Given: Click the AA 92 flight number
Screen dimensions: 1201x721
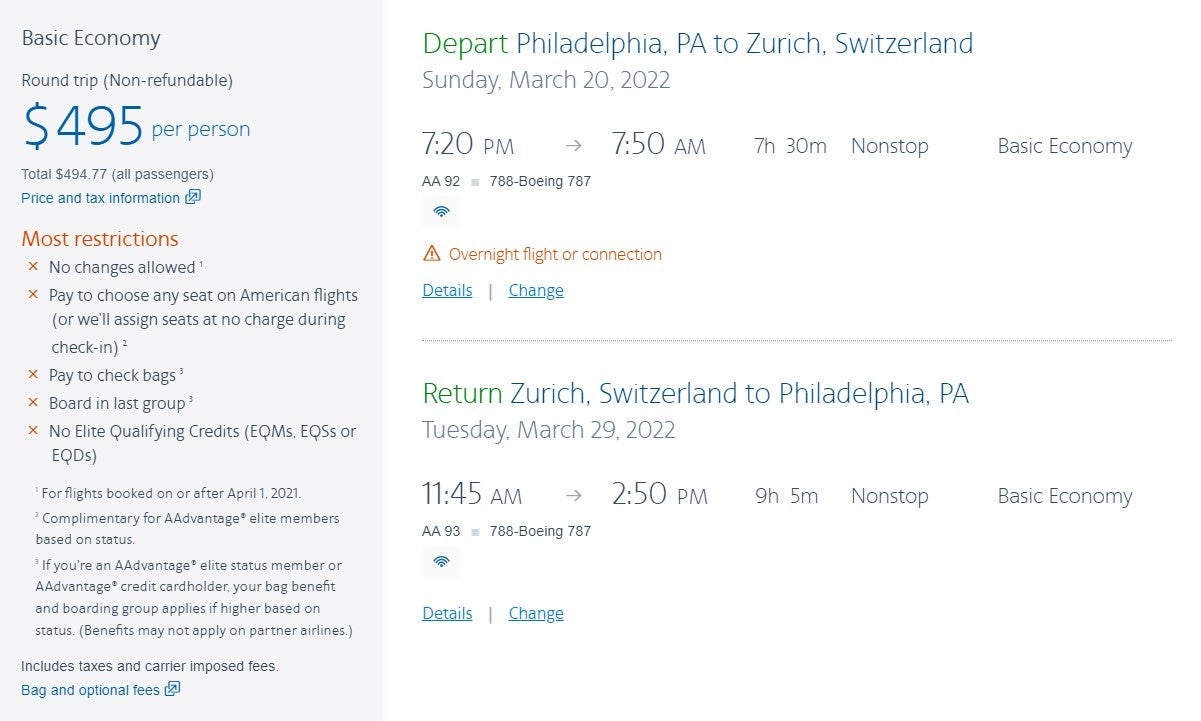Looking at the screenshot, I should click(x=441, y=181).
